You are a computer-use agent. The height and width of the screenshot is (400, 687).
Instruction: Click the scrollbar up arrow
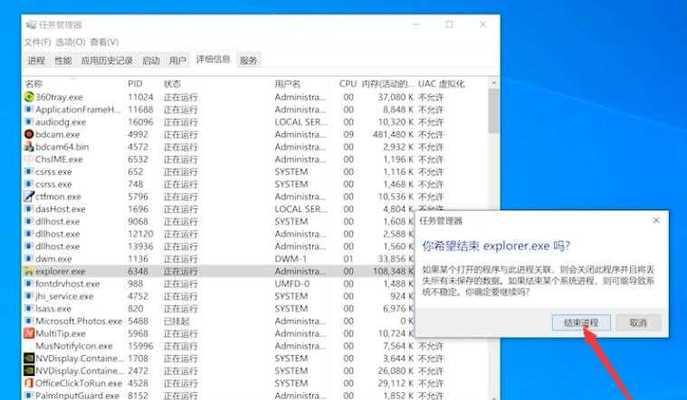(494, 83)
